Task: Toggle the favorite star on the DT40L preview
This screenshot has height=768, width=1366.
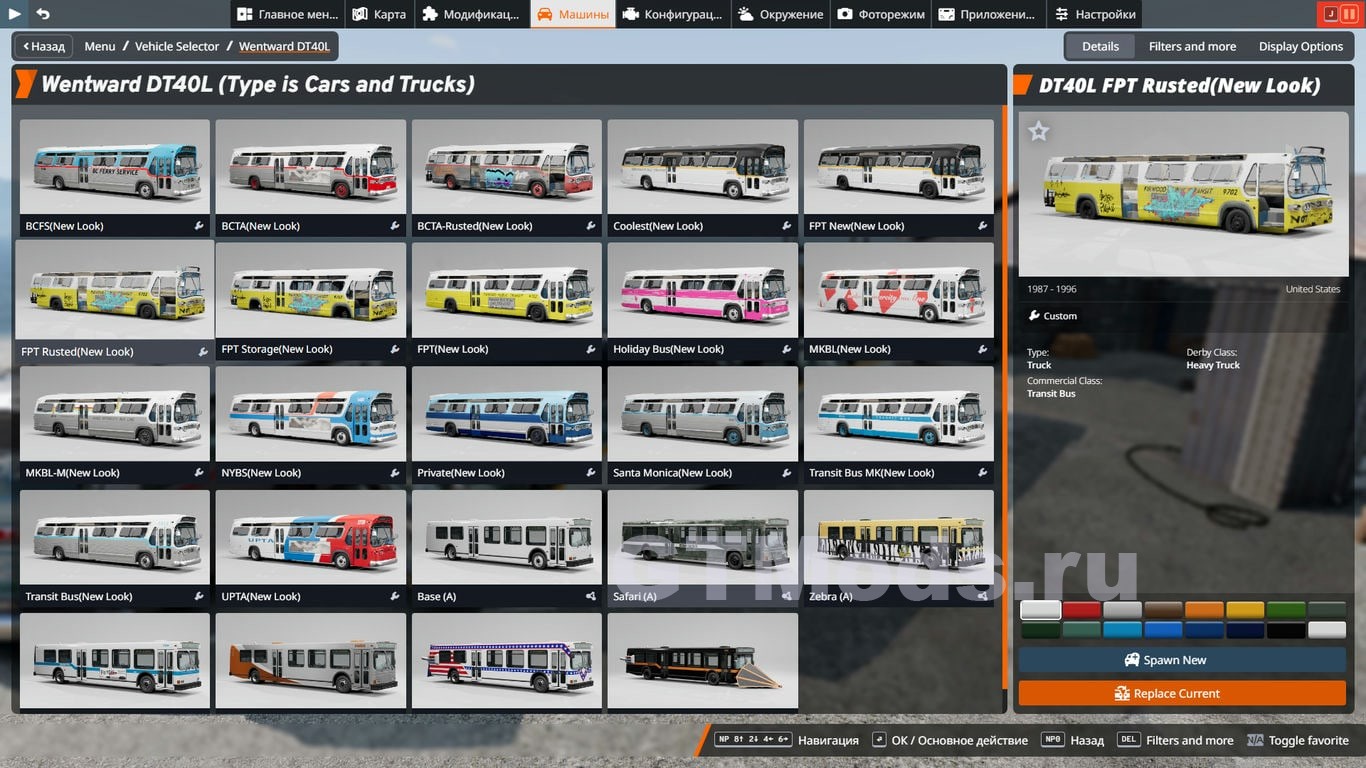Action: tap(1039, 131)
